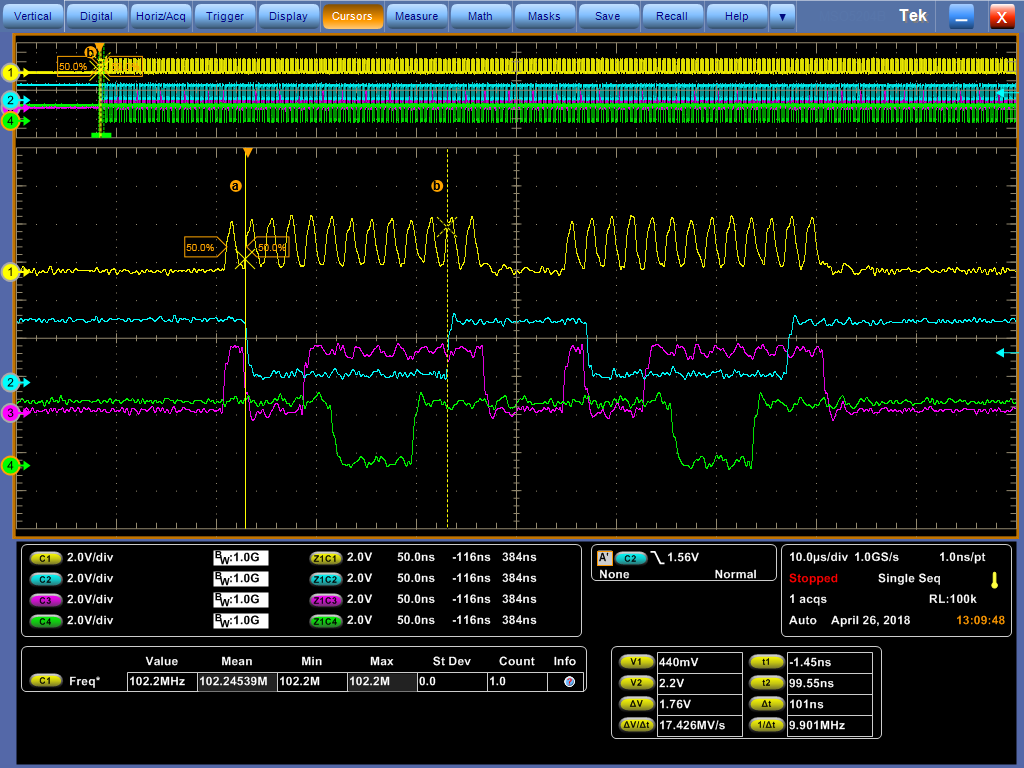Viewport: 1024px width, 768px height.
Task: Click the Single Seq status text
Action: (x=909, y=579)
